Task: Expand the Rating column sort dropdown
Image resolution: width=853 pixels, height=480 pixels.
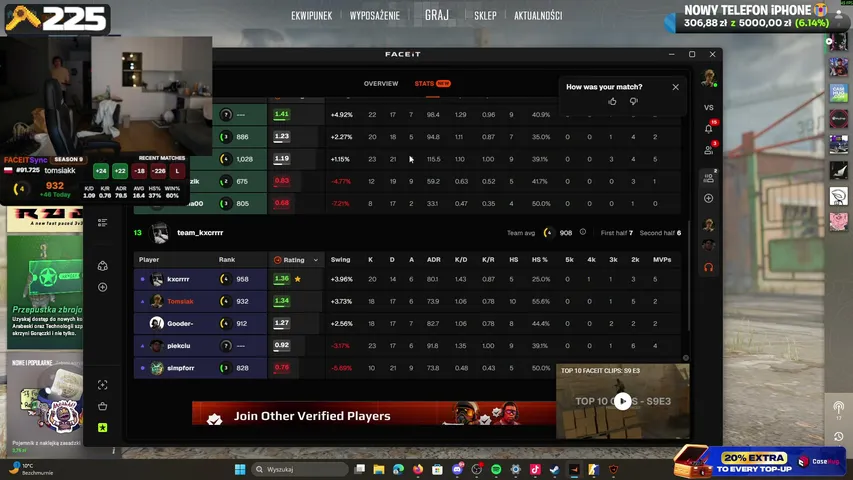Action: tap(316, 260)
